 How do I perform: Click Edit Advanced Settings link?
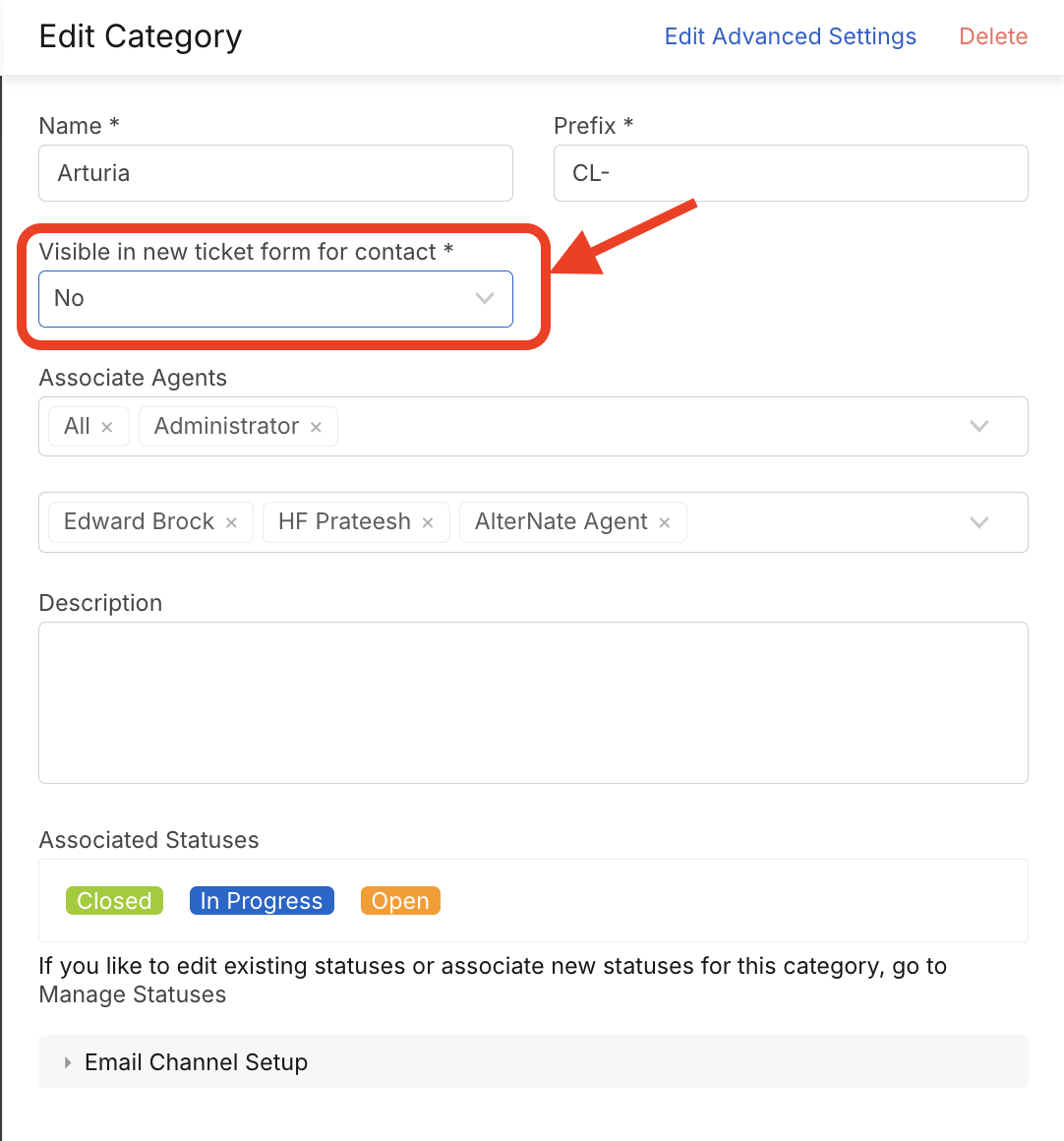790,36
